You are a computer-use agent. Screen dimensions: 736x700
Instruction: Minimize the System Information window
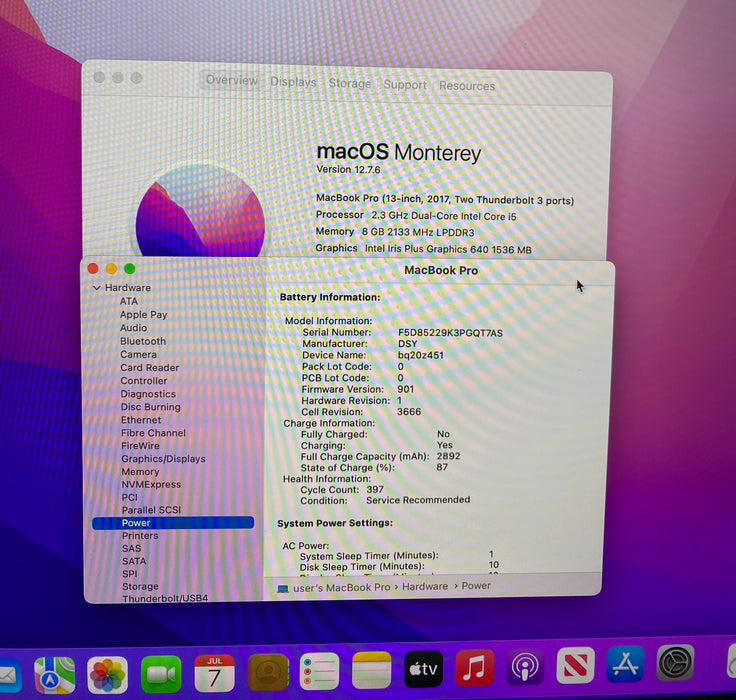111,269
